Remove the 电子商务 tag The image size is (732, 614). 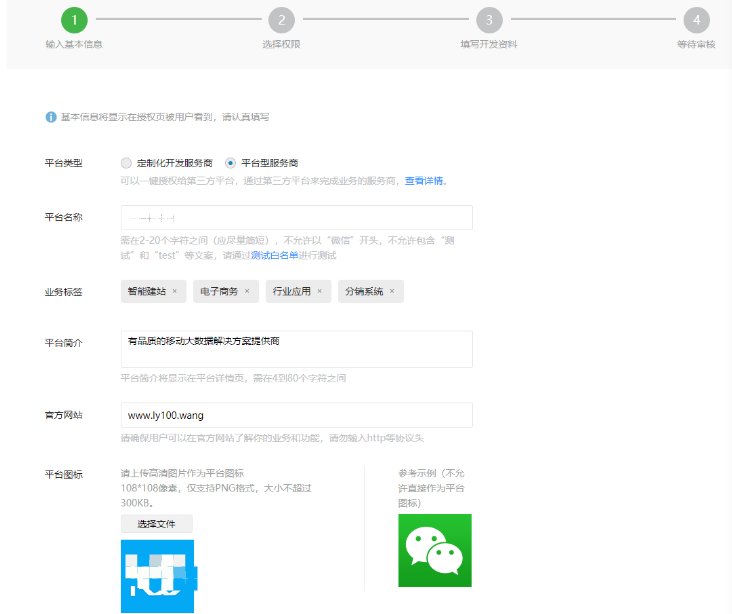pos(247,292)
